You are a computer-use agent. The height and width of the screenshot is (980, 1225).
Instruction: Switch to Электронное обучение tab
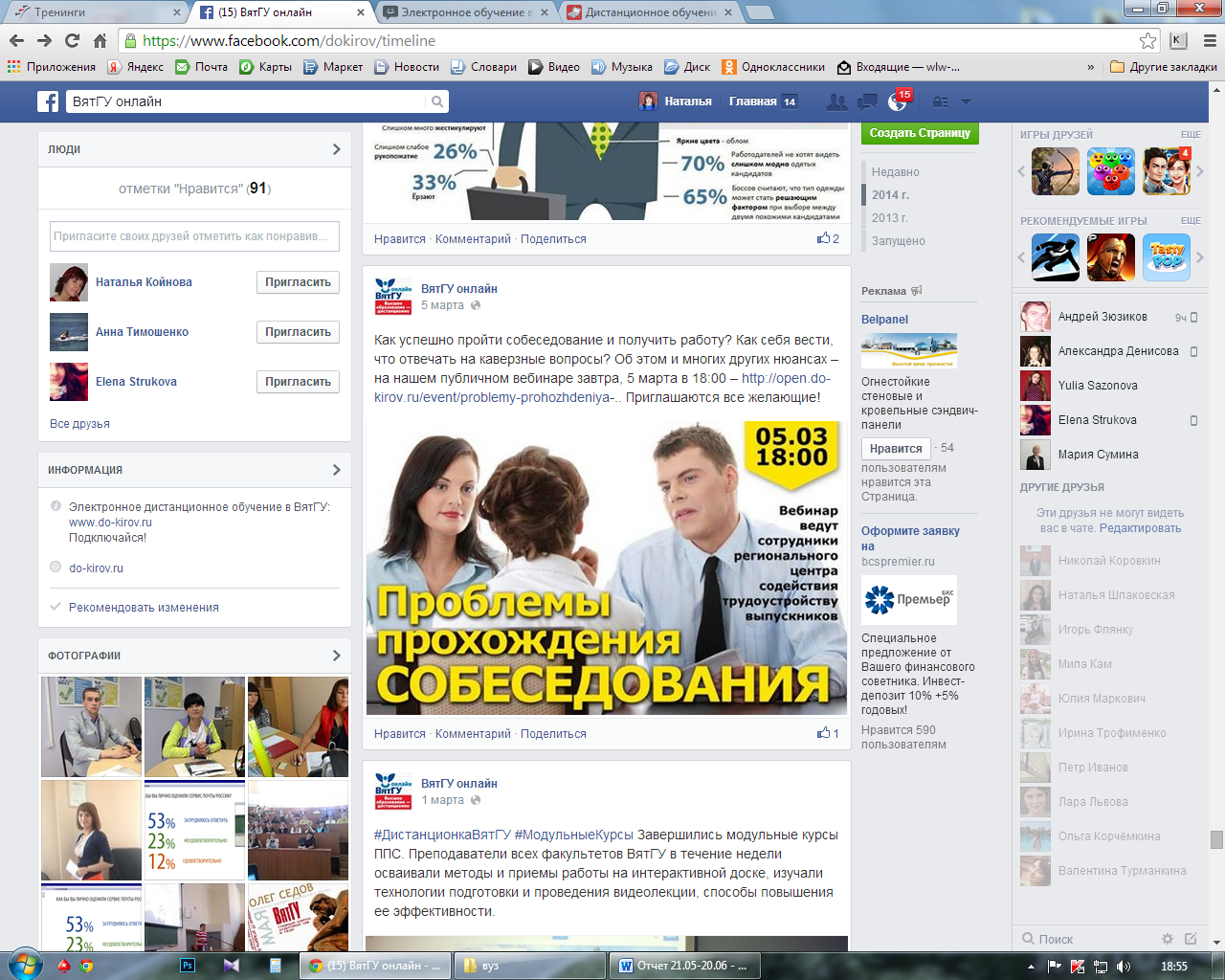tap(467, 12)
